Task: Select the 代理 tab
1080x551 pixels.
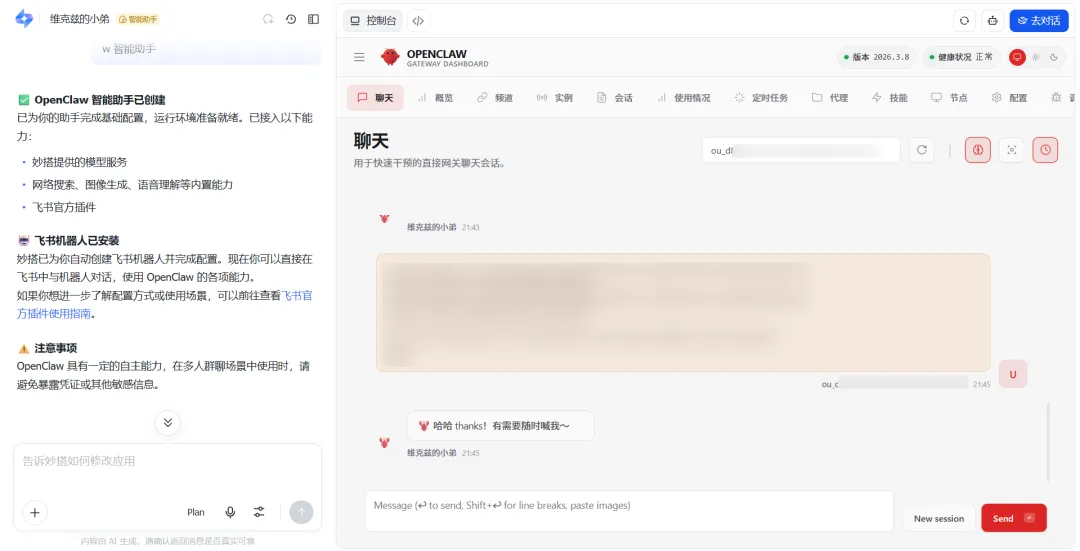Action: pos(830,98)
